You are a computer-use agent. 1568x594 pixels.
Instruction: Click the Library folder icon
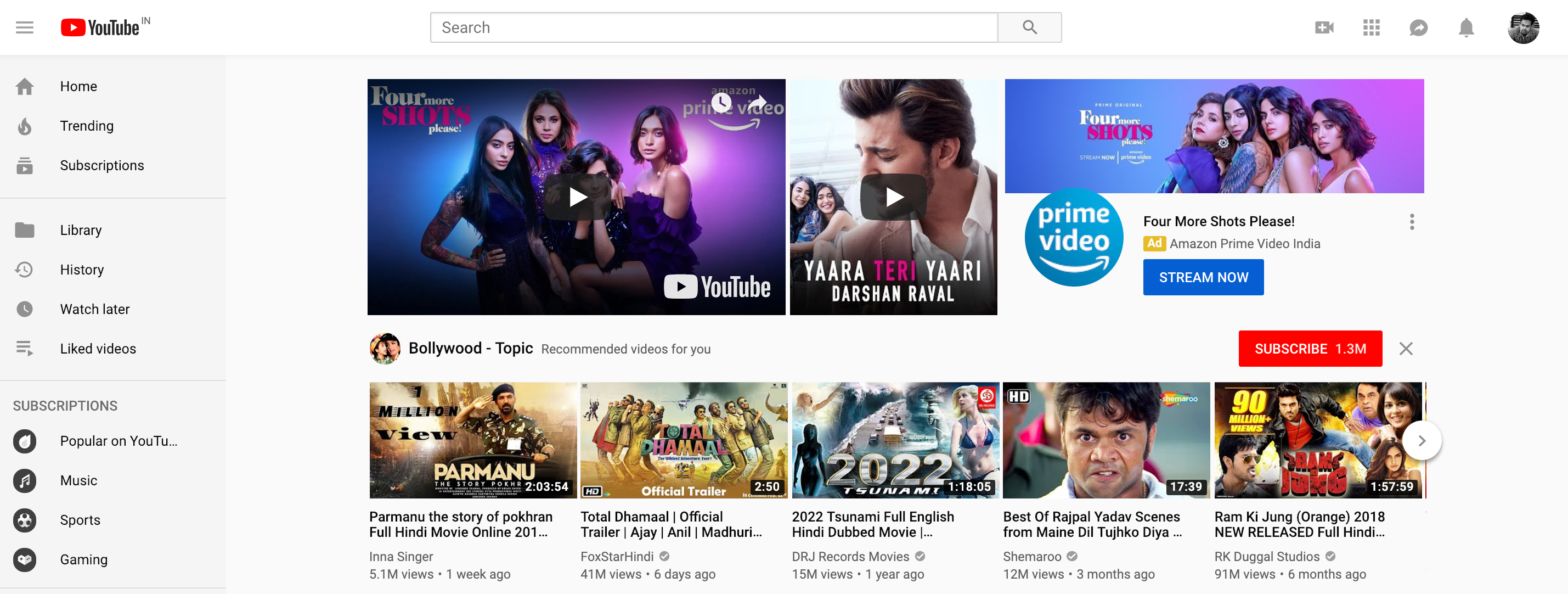[24, 230]
